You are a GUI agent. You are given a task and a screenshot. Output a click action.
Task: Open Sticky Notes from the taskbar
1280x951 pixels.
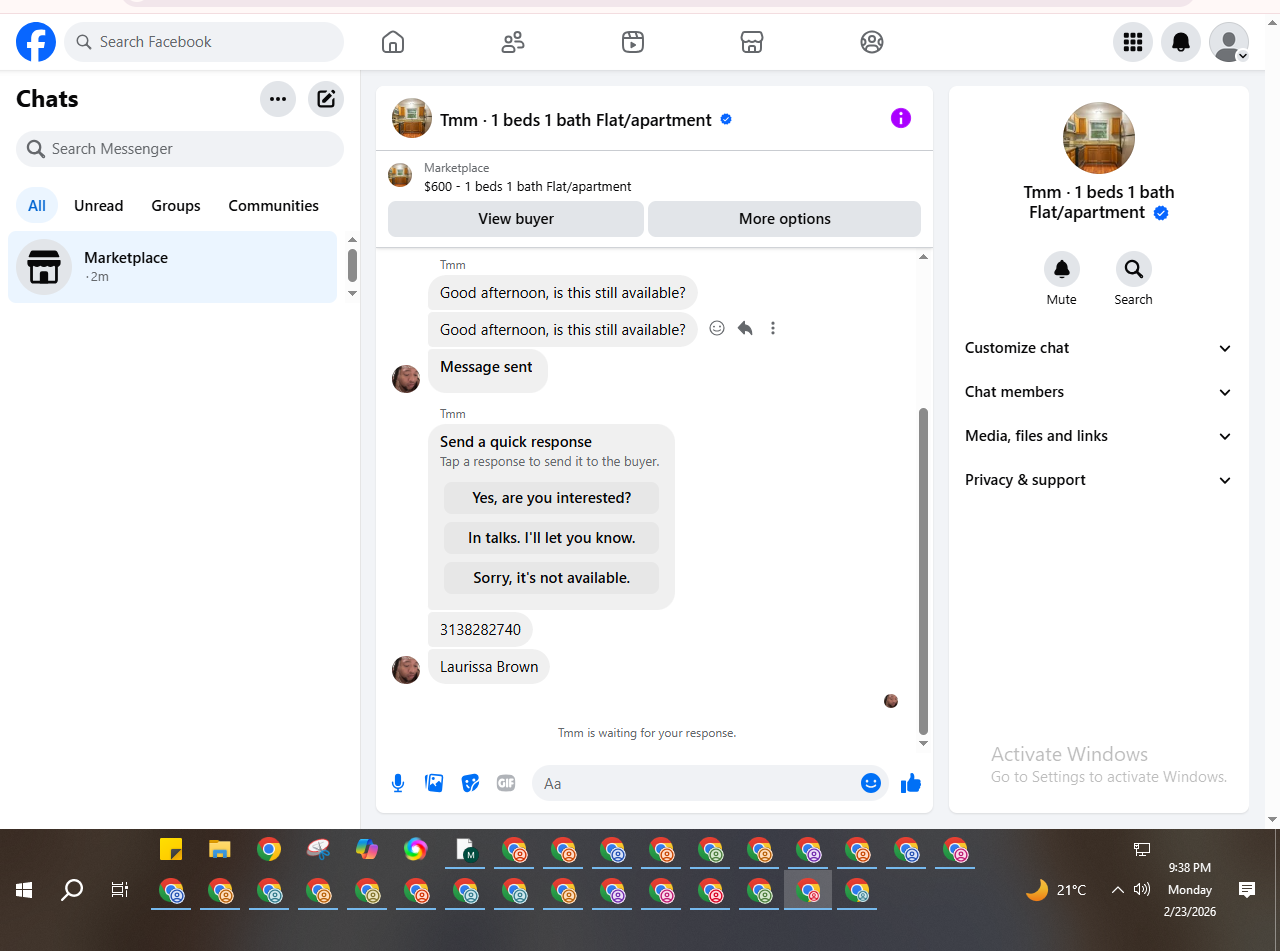(x=171, y=850)
